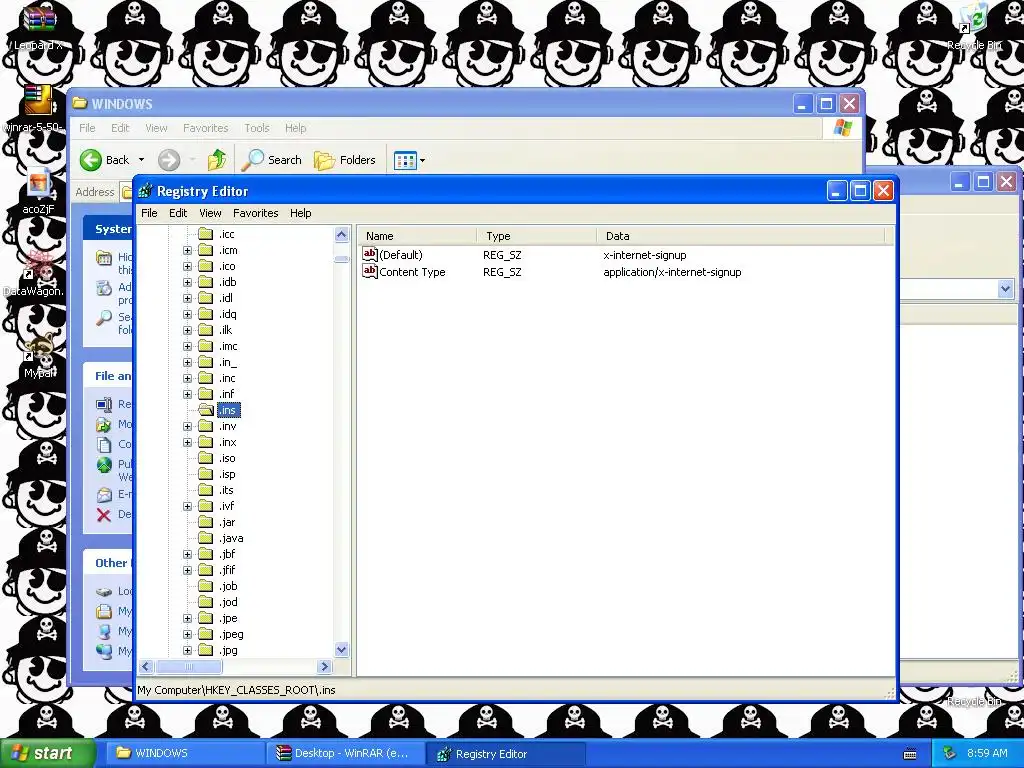This screenshot has height=768, width=1024.
Task: Click the Registry Editor title bar icon
Action: 146,191
